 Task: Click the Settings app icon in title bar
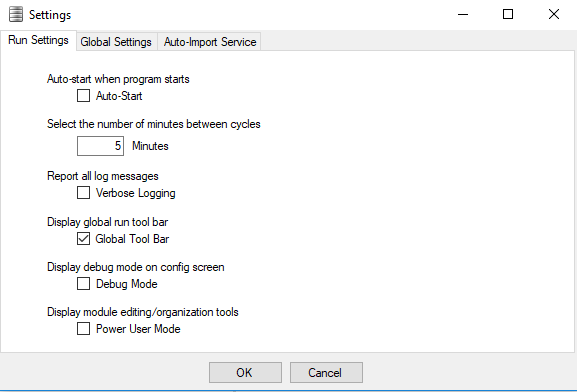pos(16,15)
